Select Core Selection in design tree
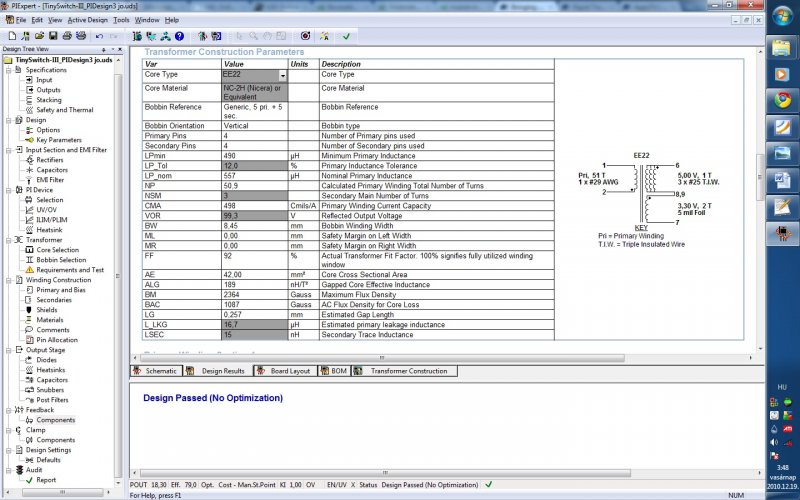 click(58, 250)
